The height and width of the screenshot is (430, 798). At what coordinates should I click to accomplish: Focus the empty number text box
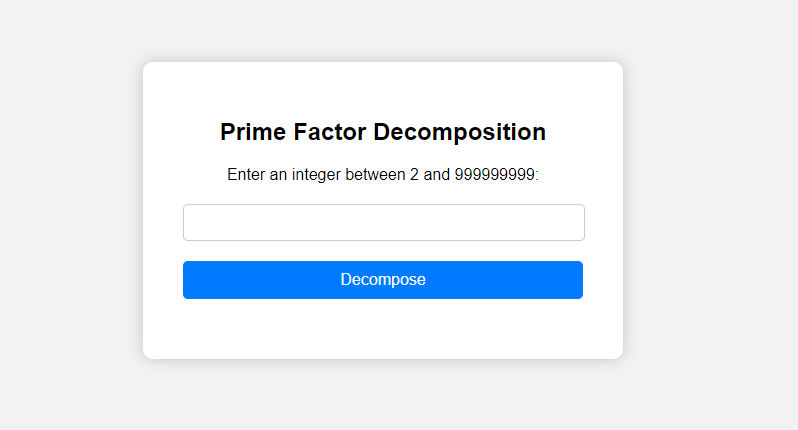point(383,222)
